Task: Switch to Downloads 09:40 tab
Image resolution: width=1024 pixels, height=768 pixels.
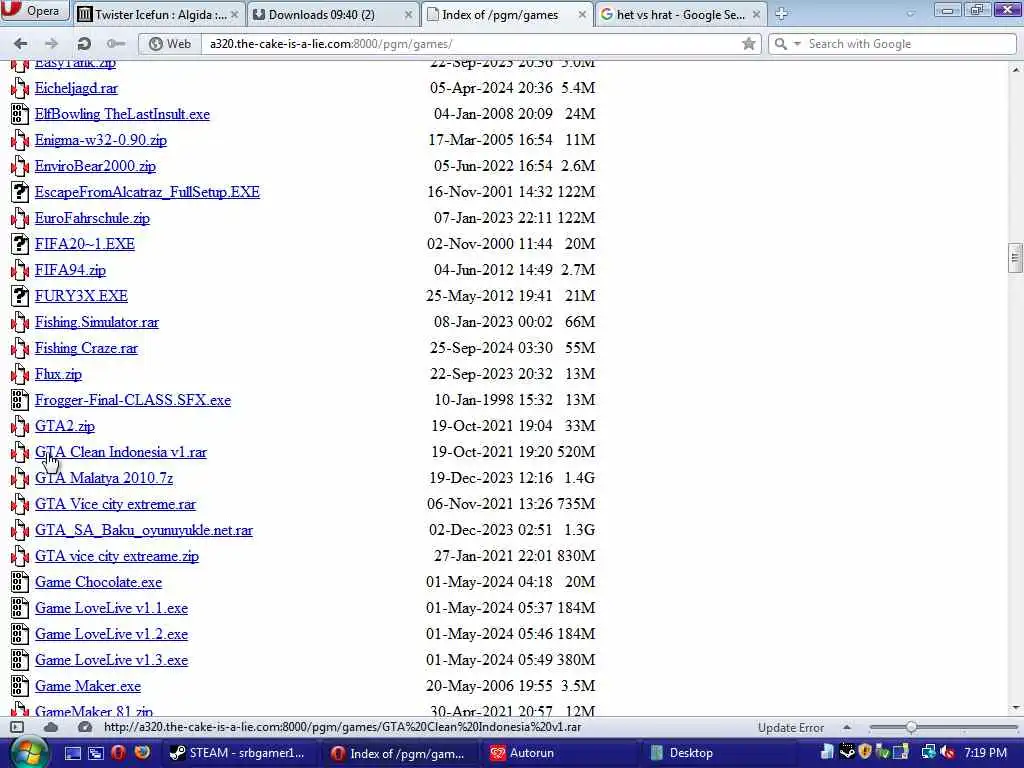Action: 332,14
